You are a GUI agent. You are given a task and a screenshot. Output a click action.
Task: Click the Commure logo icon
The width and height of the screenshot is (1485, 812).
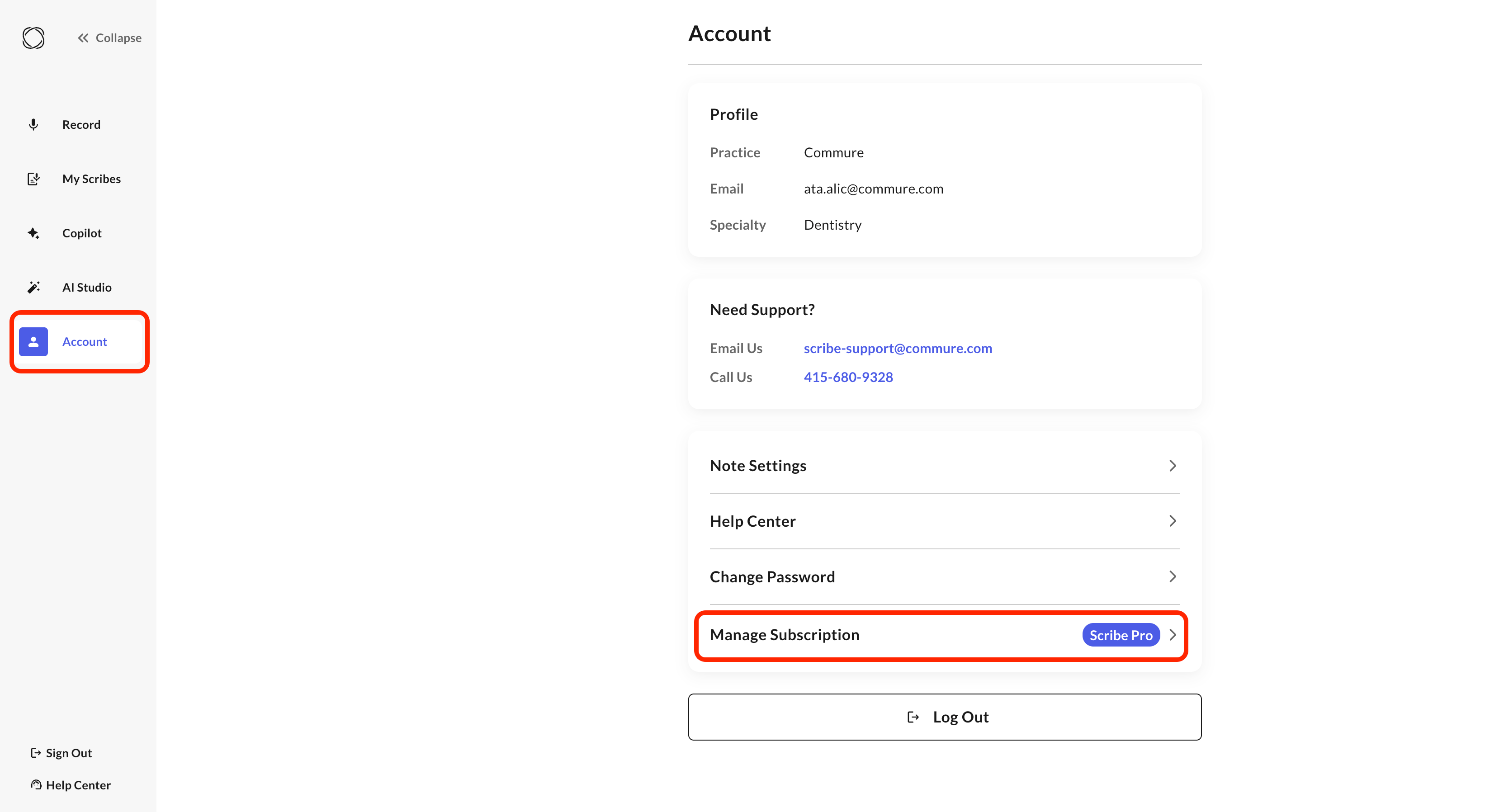[33, 38]
